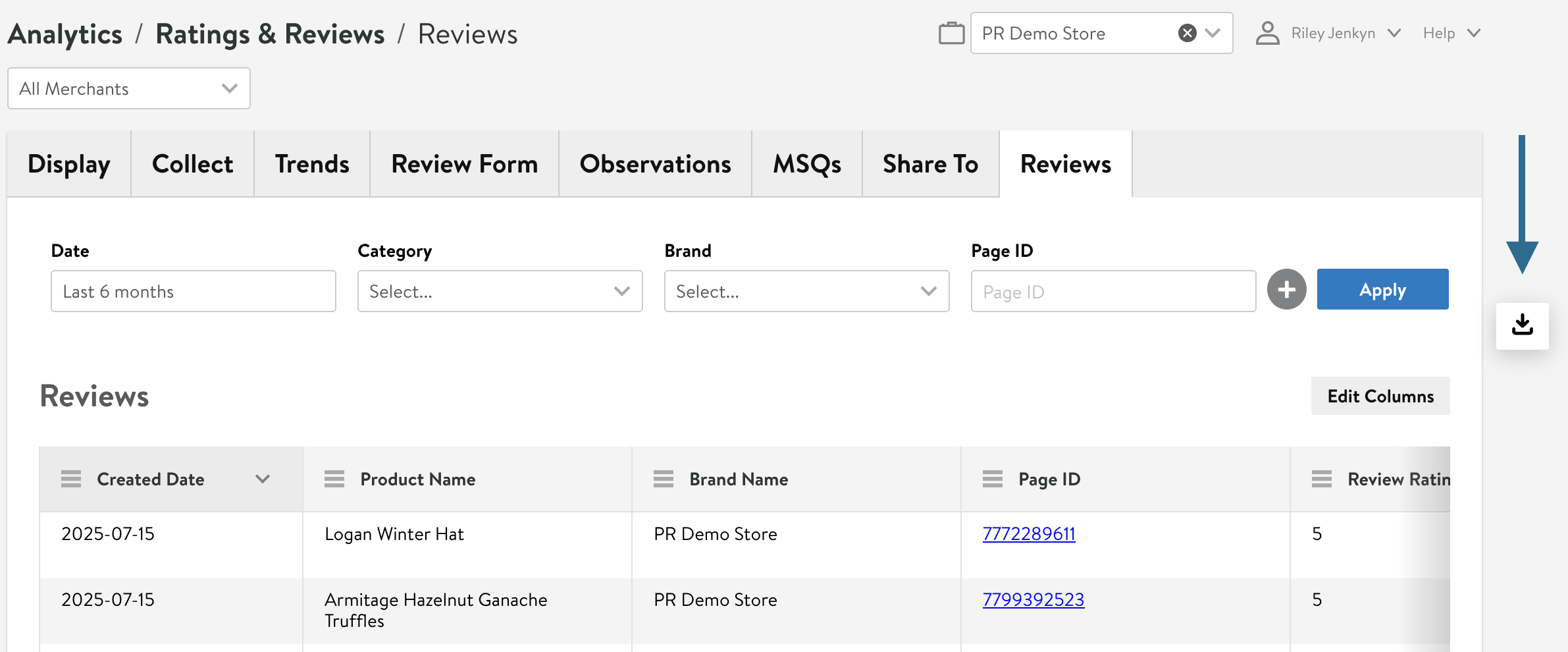Click the Page ID column drag handle
Viewport: 1568px width, 652px height.
point(993,479)
